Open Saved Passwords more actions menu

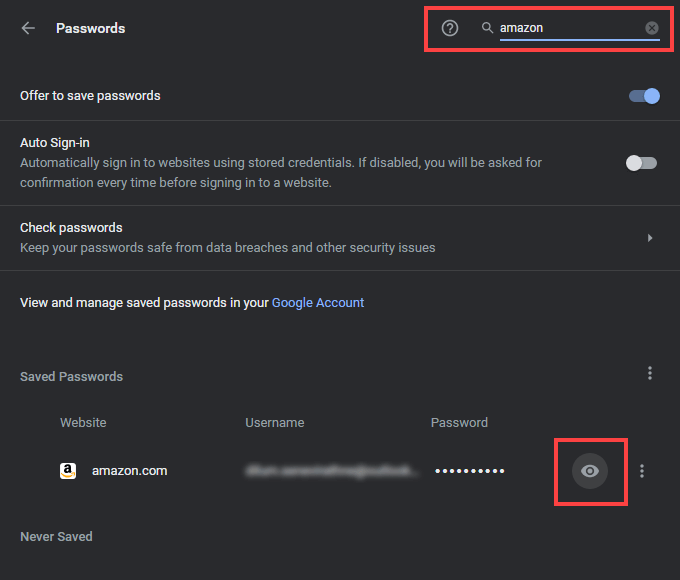pyautogui.click(x=650, y=373)
